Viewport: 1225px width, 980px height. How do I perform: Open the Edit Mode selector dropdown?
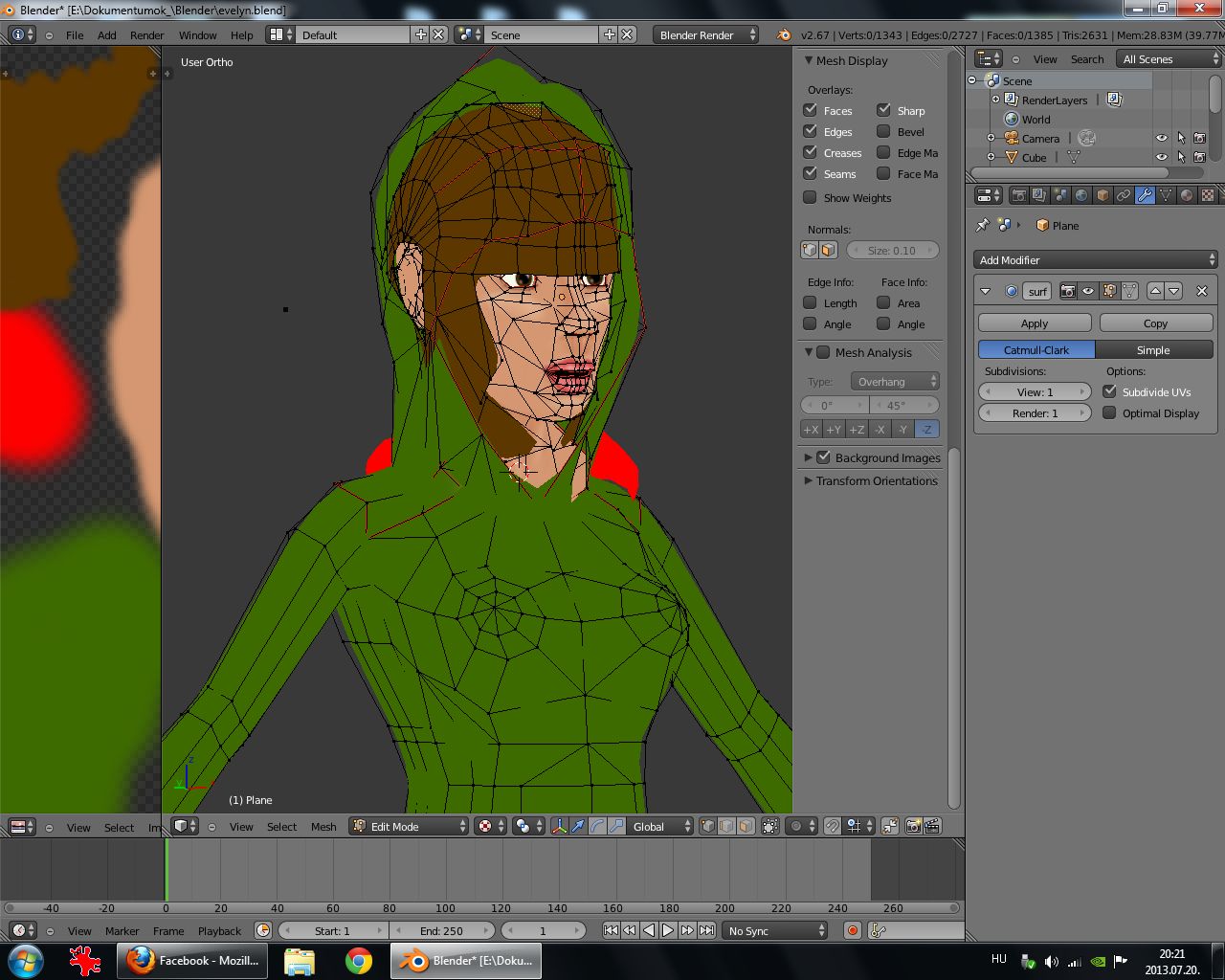[409, 826]
